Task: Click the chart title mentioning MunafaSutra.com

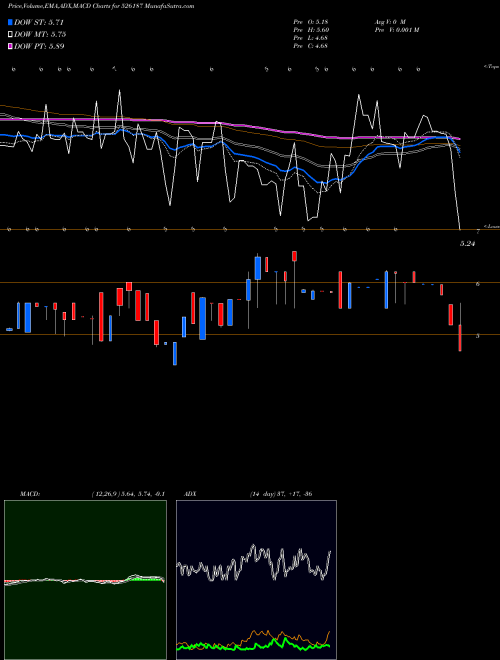Action: (x=101, y=7)
